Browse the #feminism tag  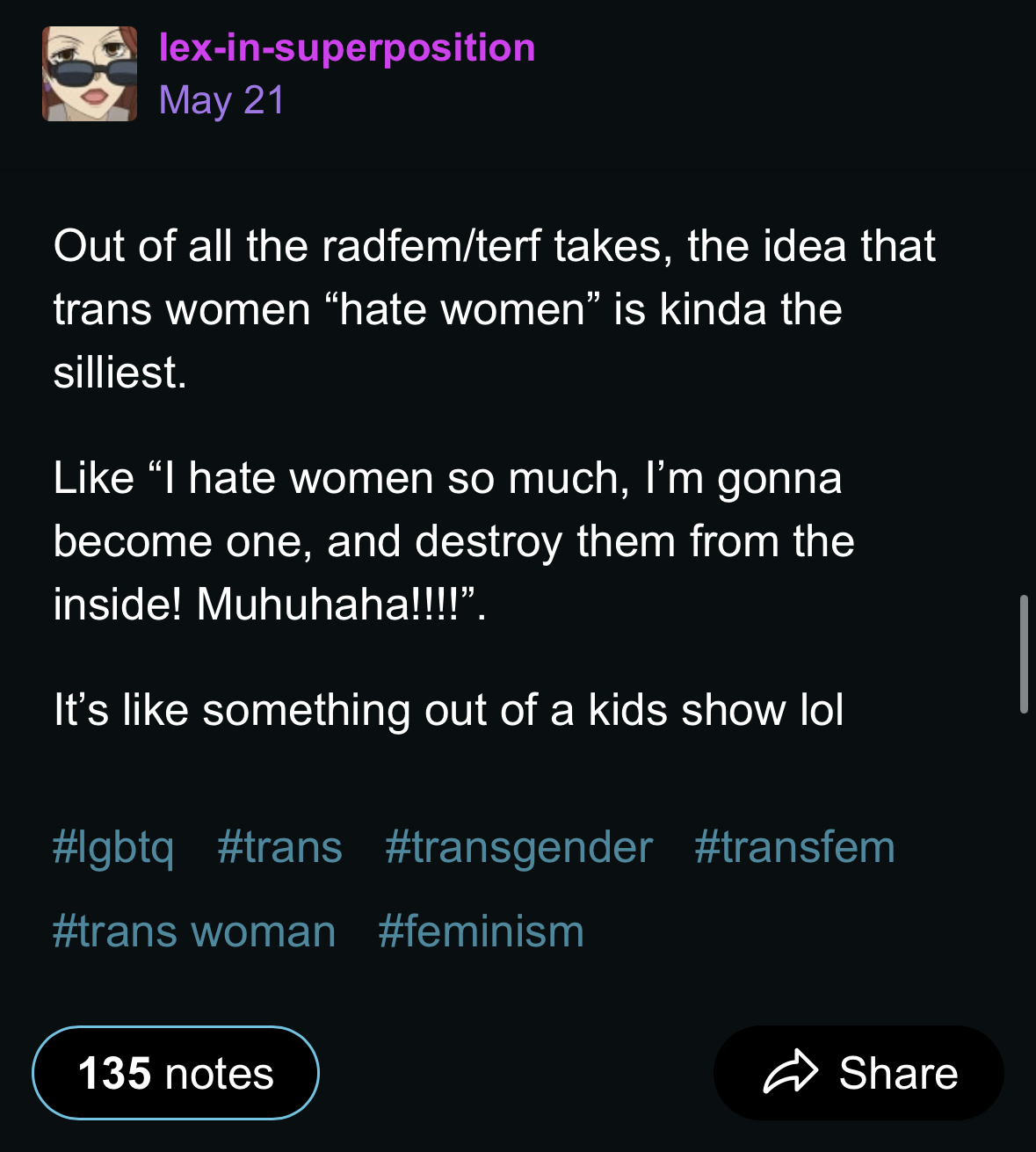[x=481, y=931]
